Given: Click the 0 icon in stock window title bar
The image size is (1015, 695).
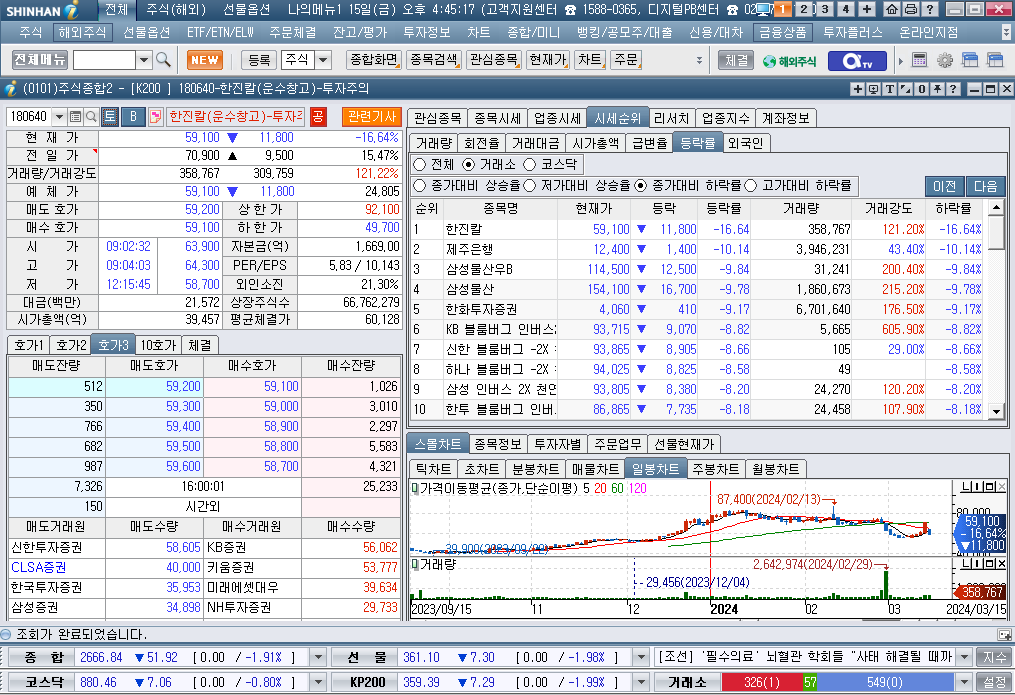Looking at the screenshot, I should (x=922, y=89).
